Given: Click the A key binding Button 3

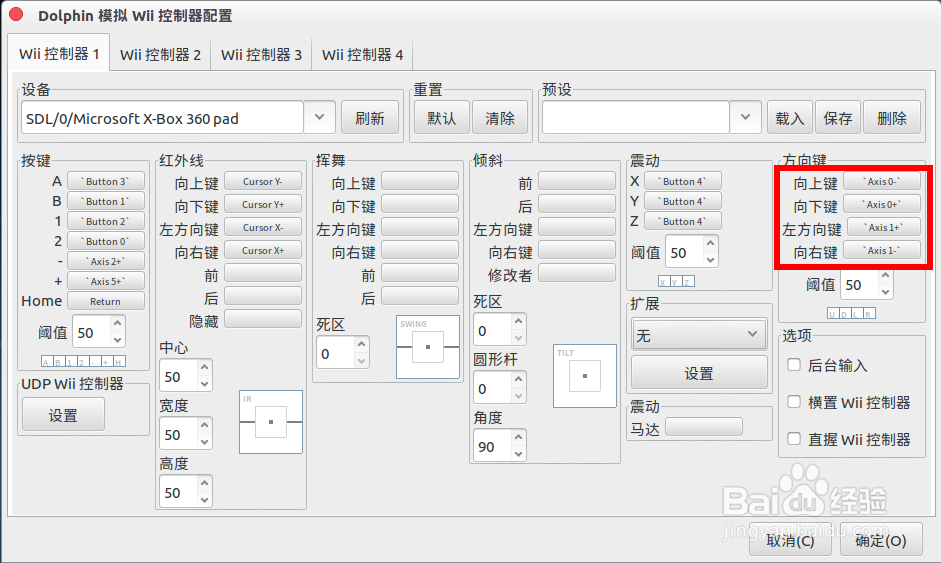Looking at the screenshot, I should point(106,181).
